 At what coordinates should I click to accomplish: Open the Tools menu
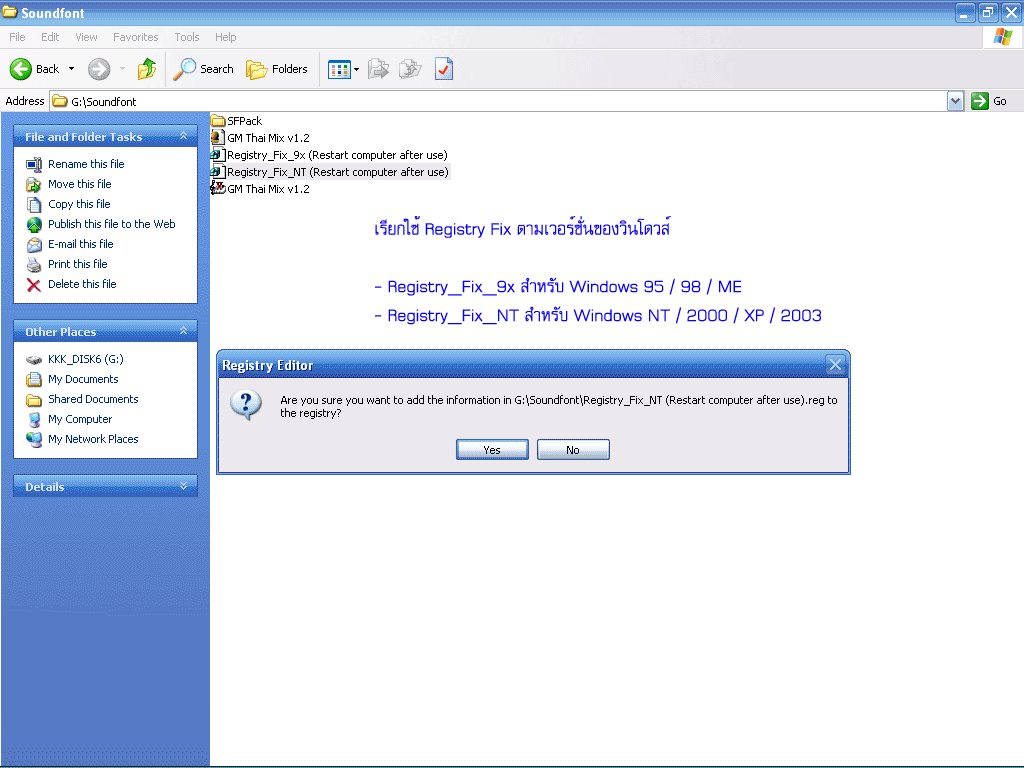(x=187, y=37)
